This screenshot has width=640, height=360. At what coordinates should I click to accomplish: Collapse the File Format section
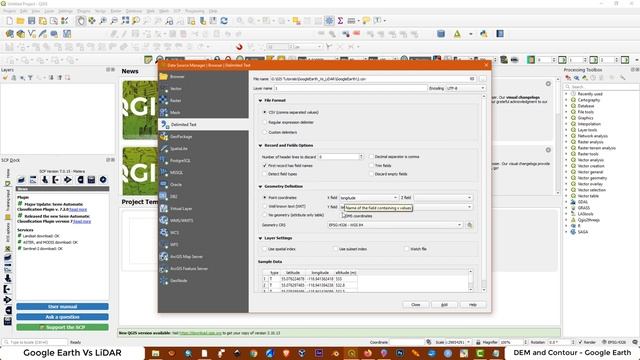coord(260,100)
